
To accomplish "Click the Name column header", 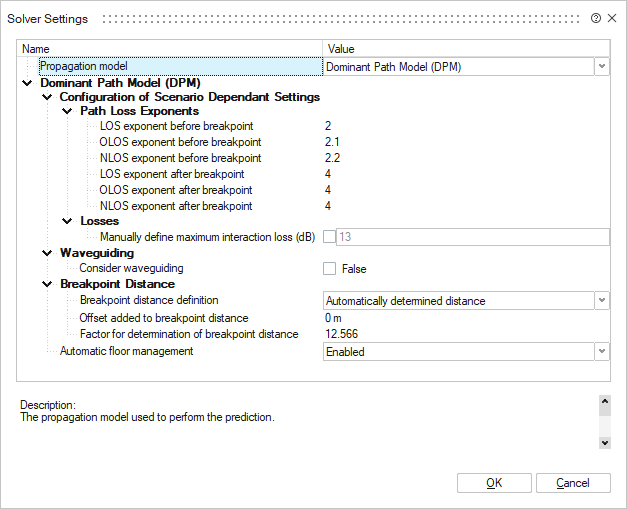I will point(170,48).
